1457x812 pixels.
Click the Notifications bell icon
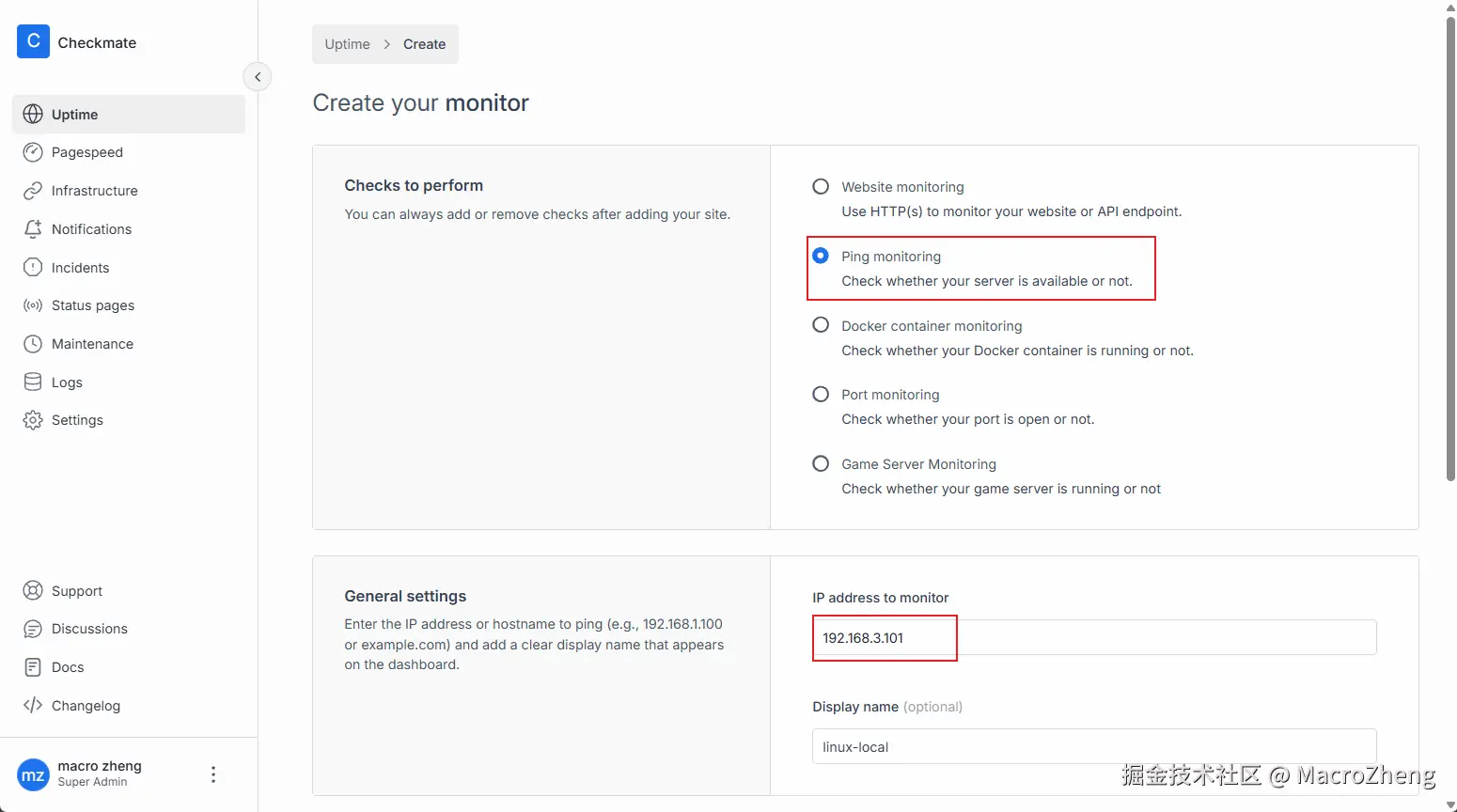click(33, 229)
